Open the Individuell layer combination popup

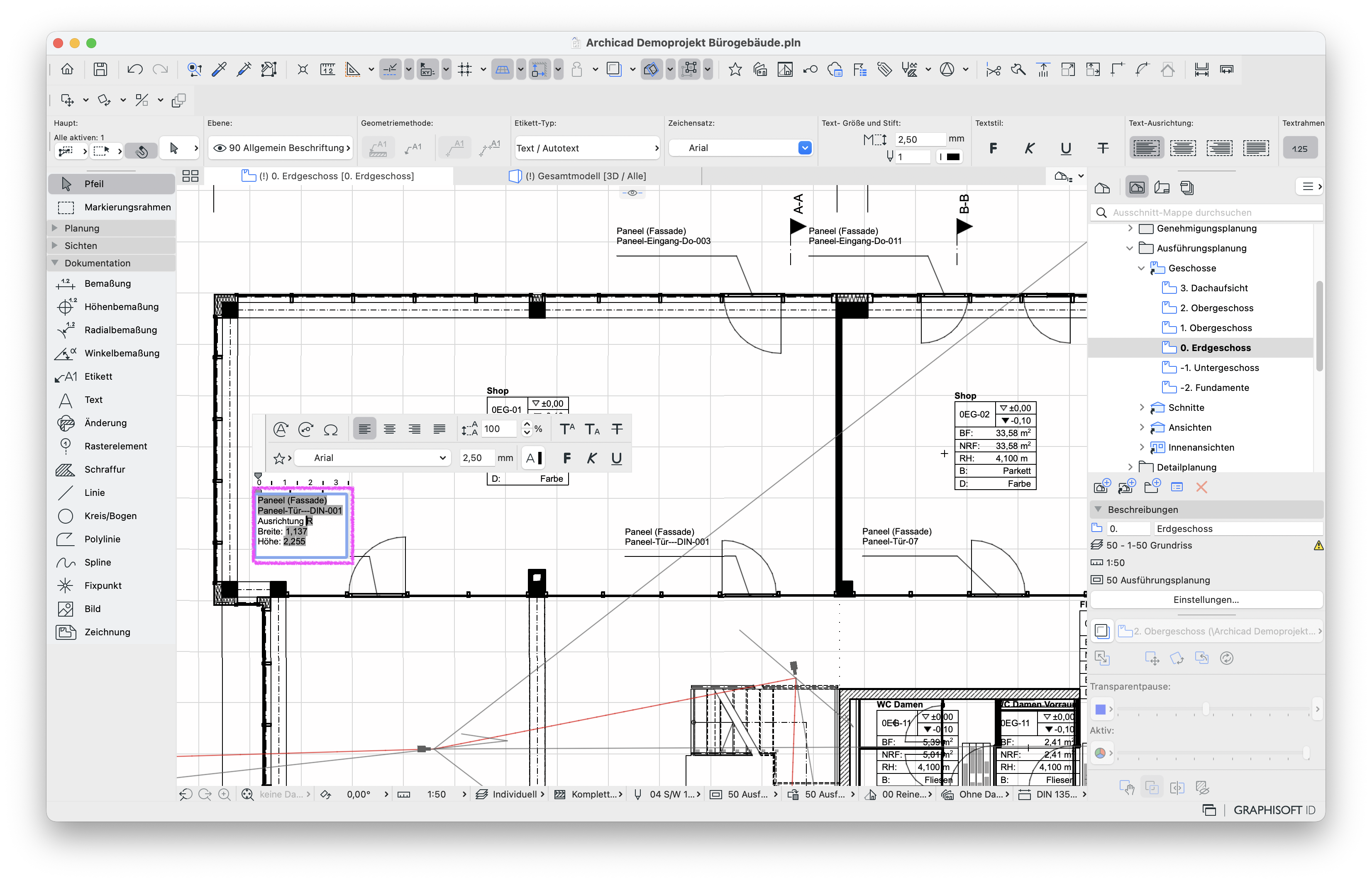pyautogui.click(x=510, y=794)
